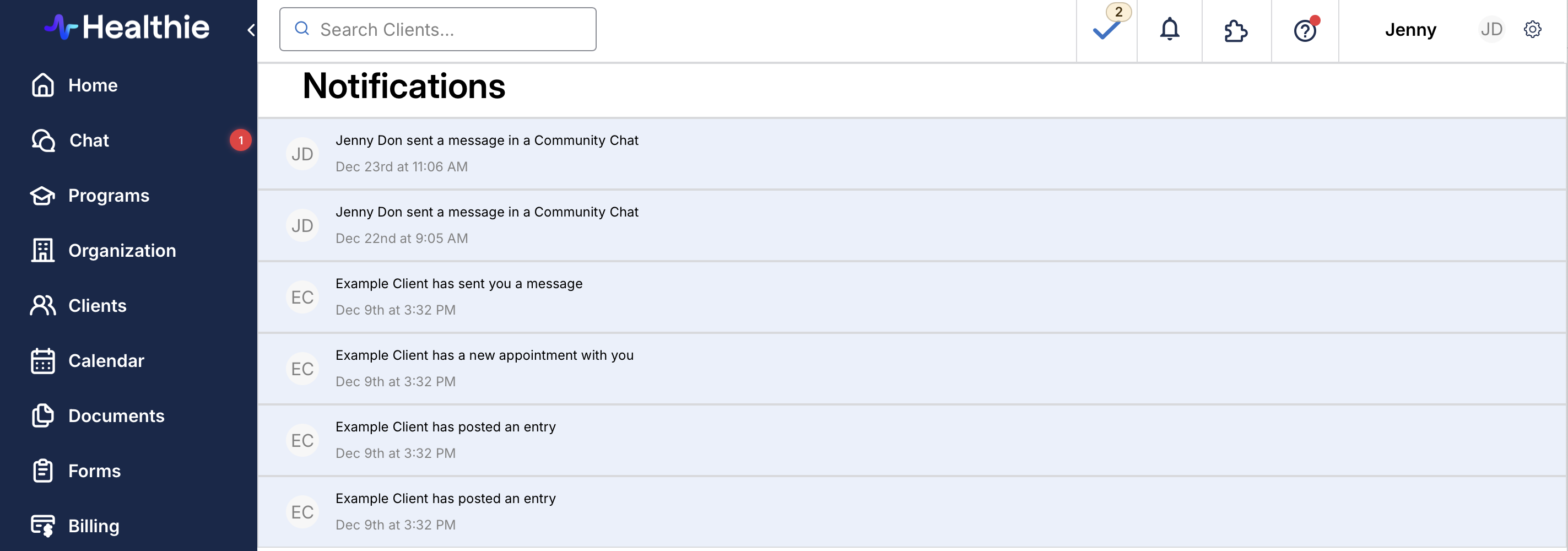Navigate to the Organization page
1568x551 pixels.
point(122,251)
